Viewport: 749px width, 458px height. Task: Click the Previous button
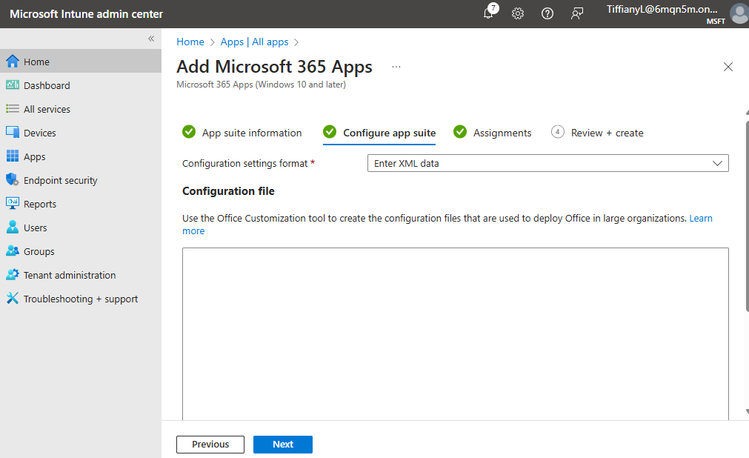[x=210, y=444]
